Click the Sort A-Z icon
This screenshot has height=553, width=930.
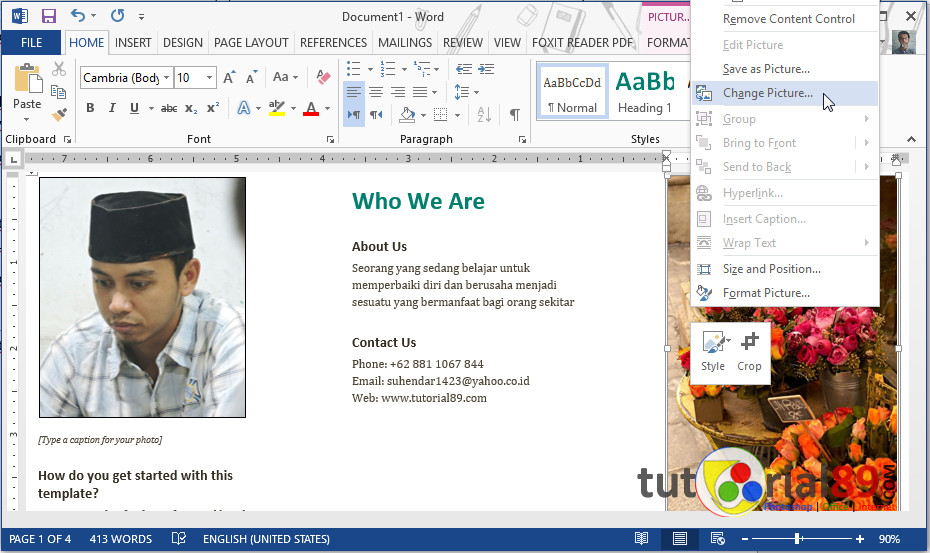484,115
